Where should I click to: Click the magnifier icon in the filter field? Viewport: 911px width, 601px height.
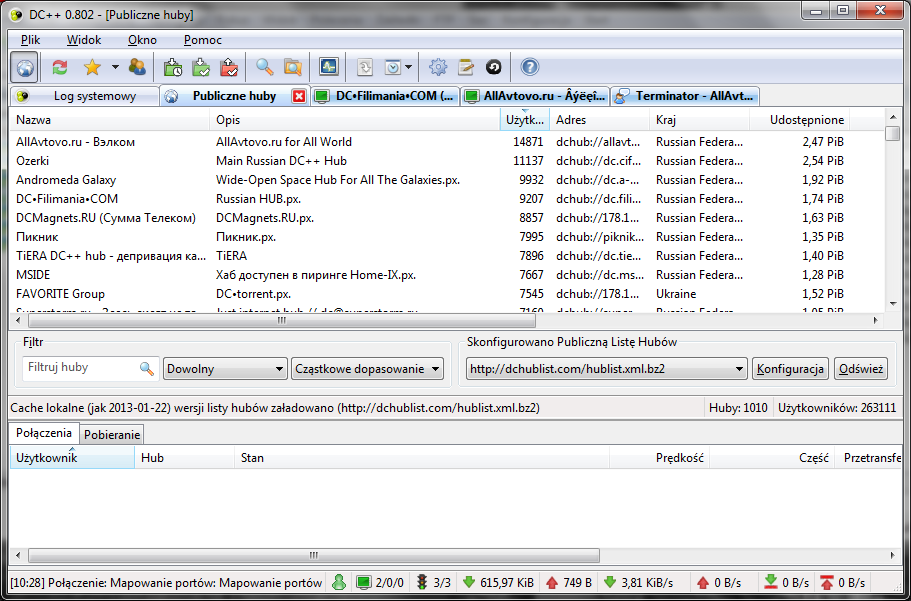point(147,368)
